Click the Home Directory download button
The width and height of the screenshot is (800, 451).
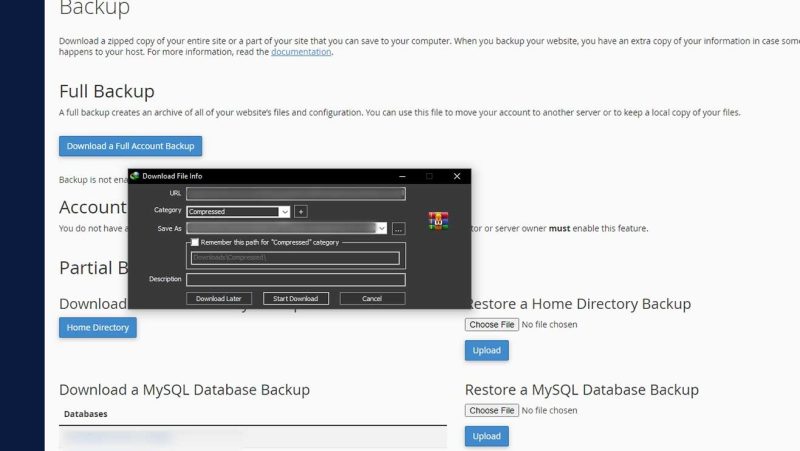pyautogui.click(x=97, y=327)
